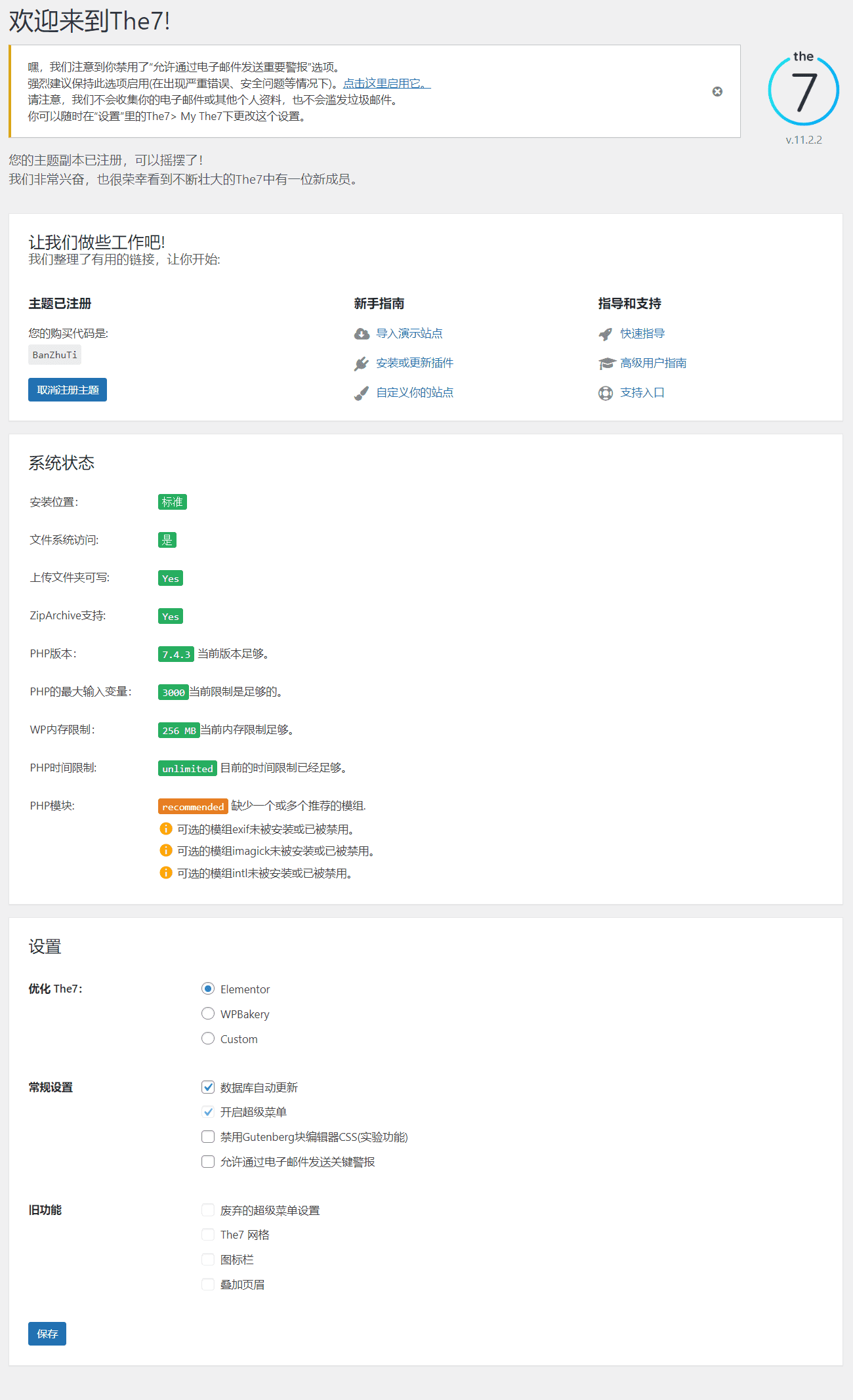Screen dimensions: 853x1400
Task: Click the BanZhuTi purchase code
Action: (54, 355)
